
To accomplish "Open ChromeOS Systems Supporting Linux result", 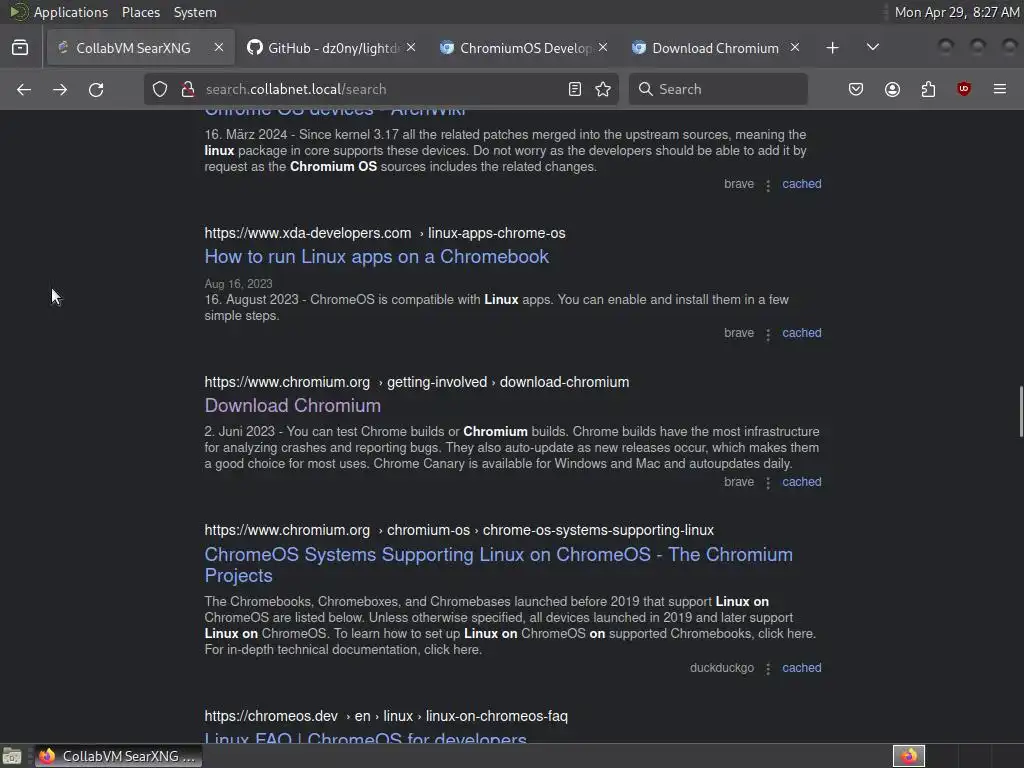I will (498, 565).
